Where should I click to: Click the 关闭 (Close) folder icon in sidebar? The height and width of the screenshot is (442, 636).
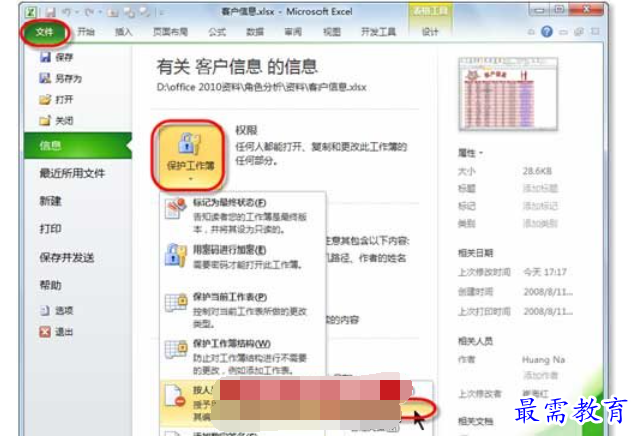pos(45,120)
